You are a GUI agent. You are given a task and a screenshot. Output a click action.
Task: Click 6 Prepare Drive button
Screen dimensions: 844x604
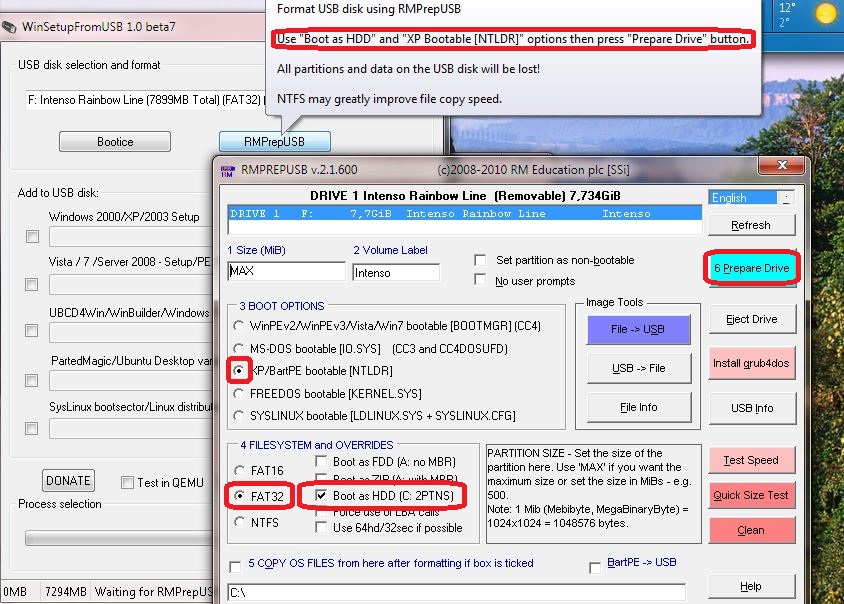pyautogui.click(x=751, y=268)
